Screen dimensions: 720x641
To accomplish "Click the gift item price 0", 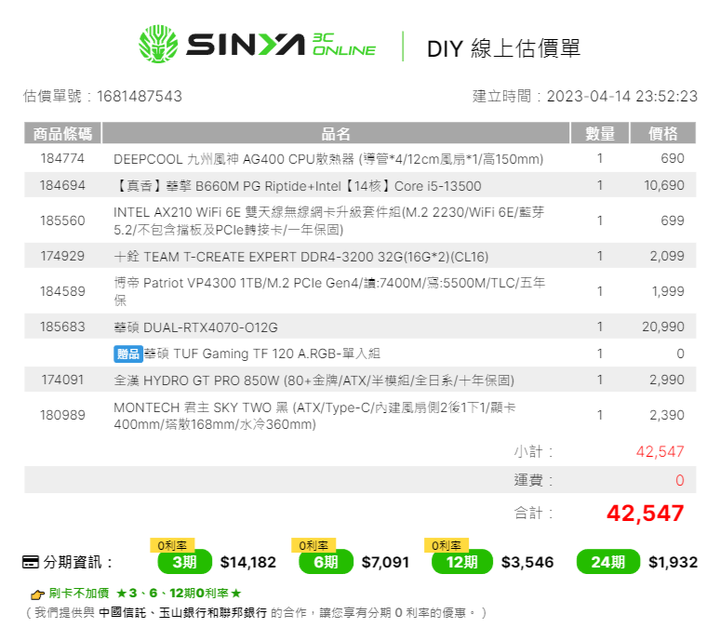I will (x=681, y=354).
